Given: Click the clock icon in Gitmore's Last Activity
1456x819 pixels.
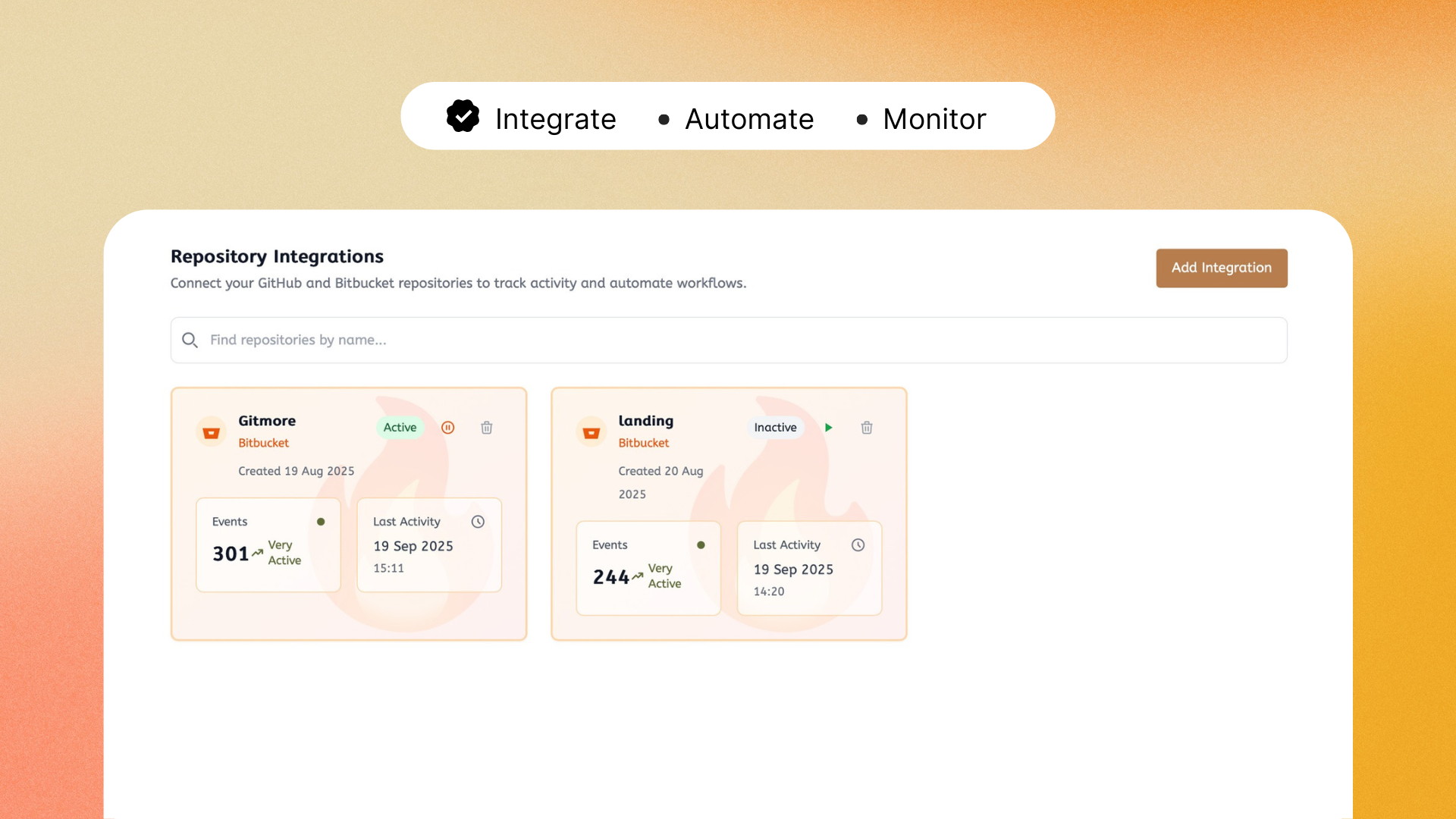Looking at the screenshot, I should [x=478, y=521].
